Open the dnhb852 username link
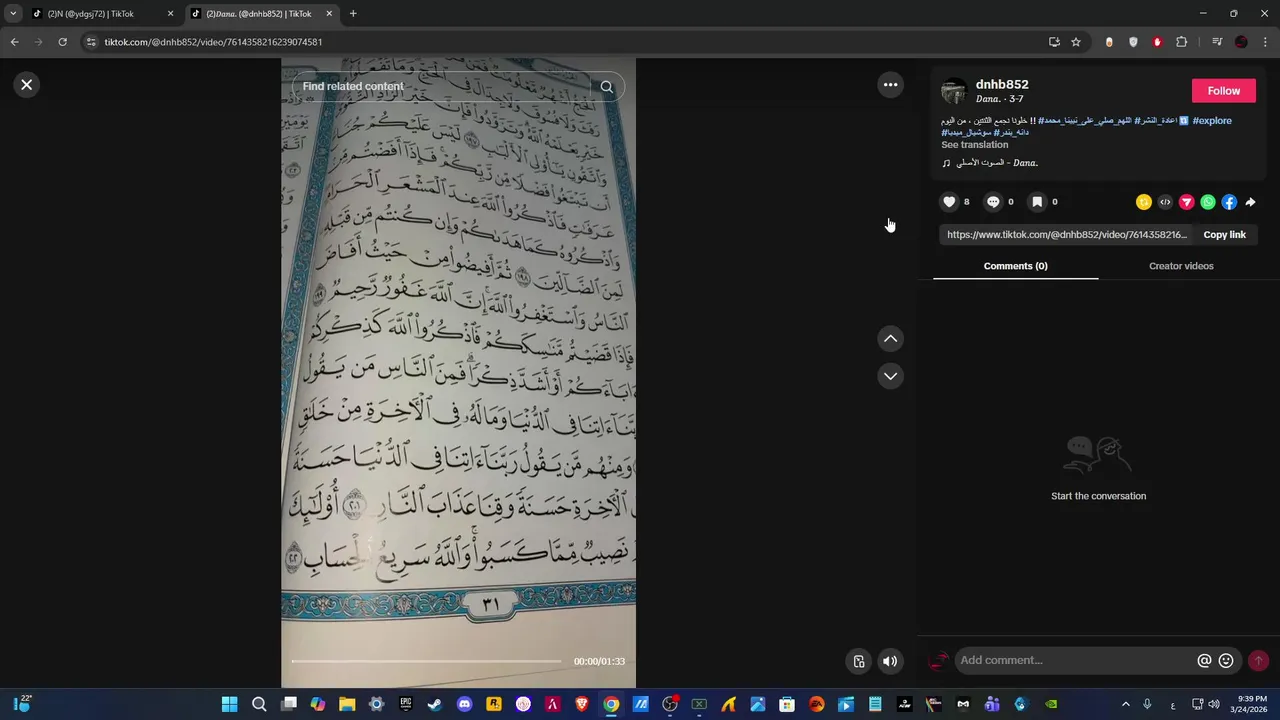 pyautogui.click(x=1002, y=85)
